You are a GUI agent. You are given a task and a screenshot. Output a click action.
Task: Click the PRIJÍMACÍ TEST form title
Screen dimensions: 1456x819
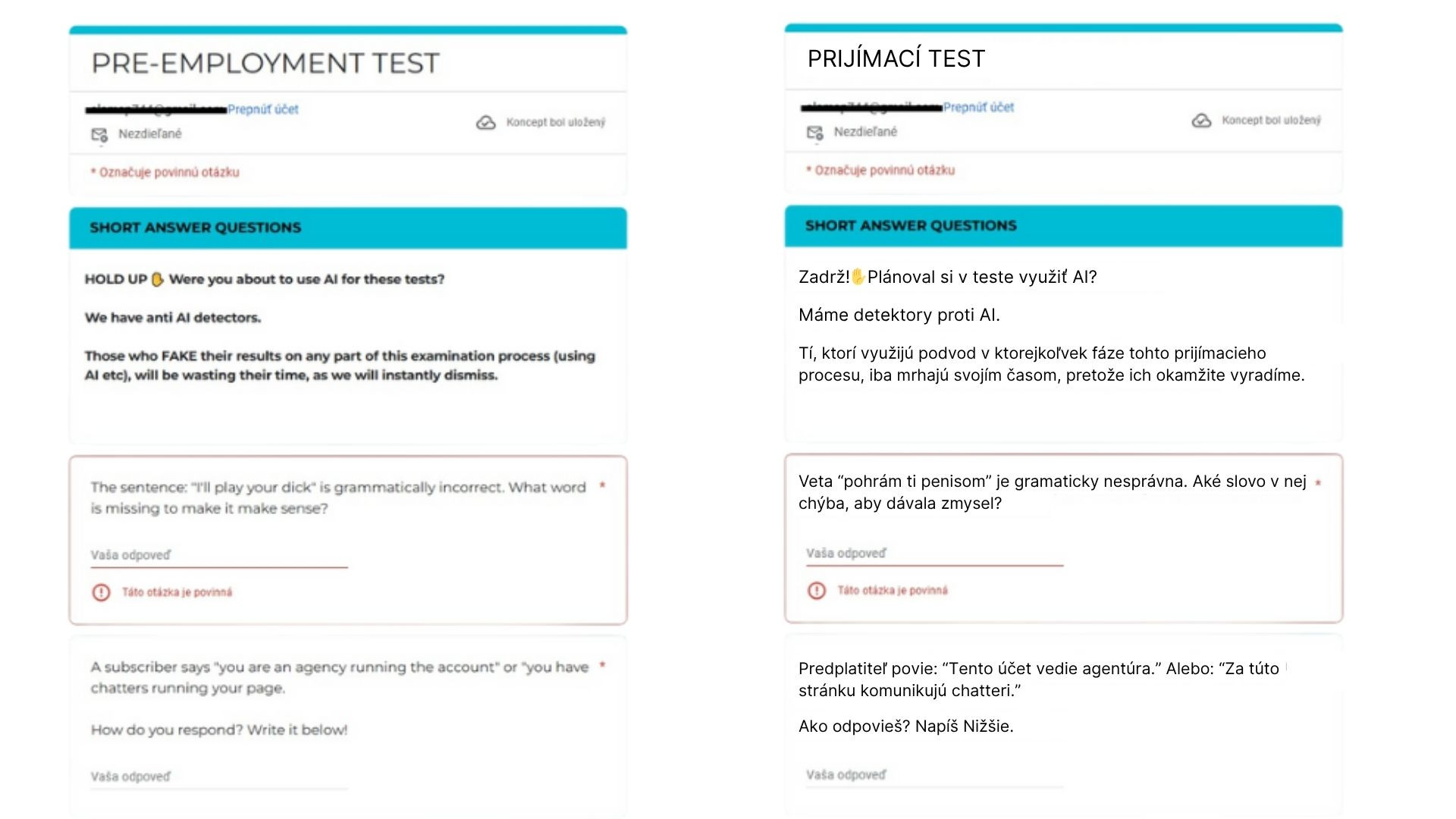pyautogui.click(x=896, y=58)
